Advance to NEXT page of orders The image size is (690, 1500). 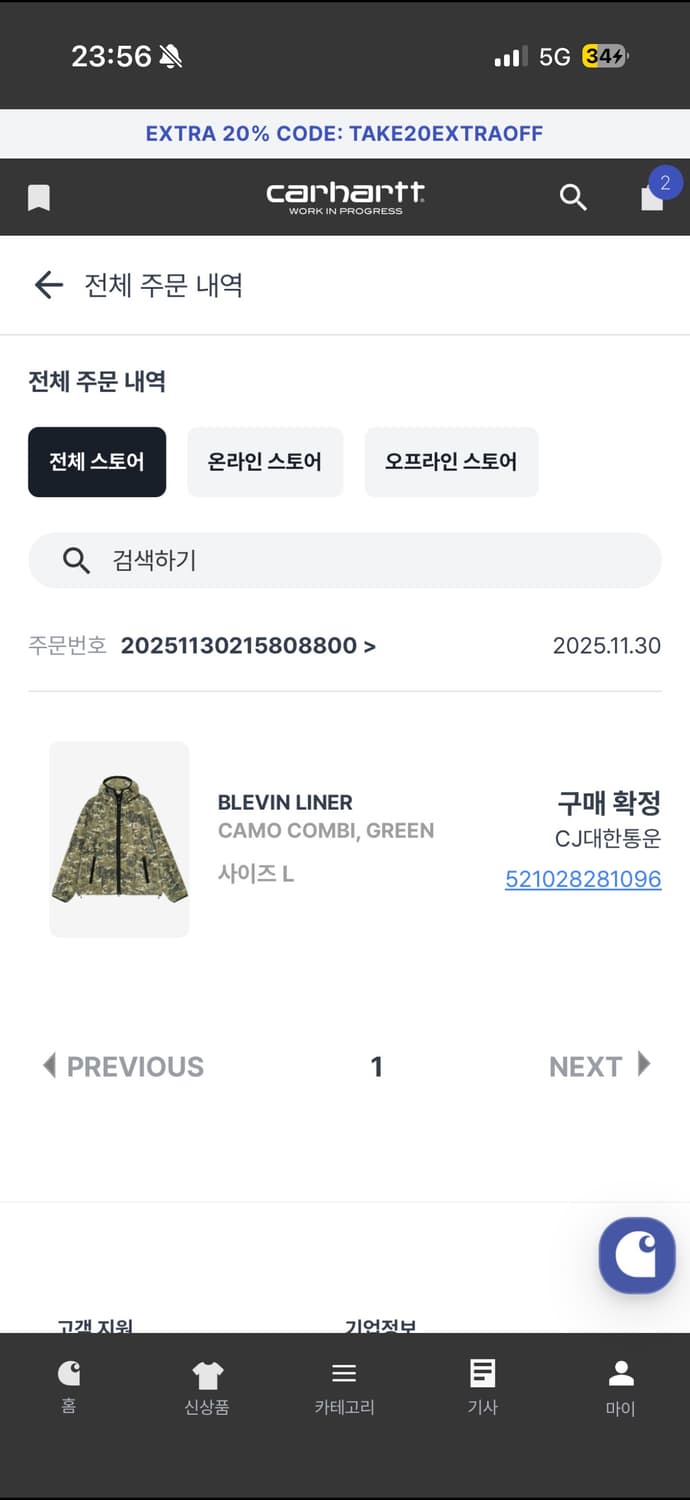tap(599, 1066)
